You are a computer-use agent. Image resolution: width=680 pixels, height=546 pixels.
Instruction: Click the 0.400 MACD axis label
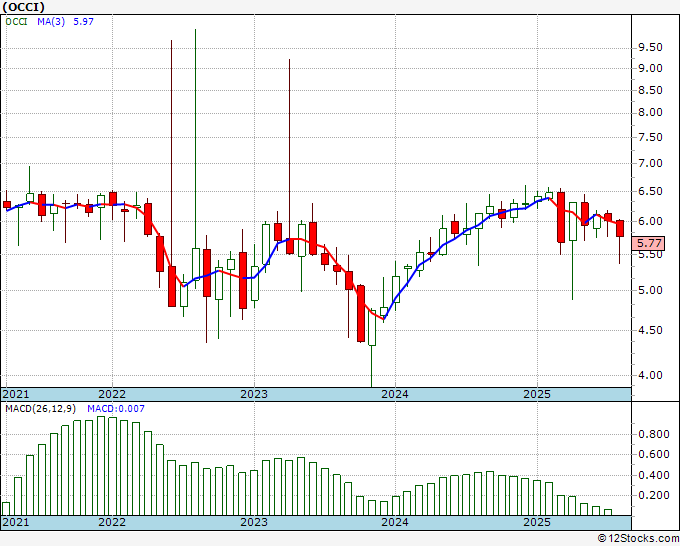[654, 475]
